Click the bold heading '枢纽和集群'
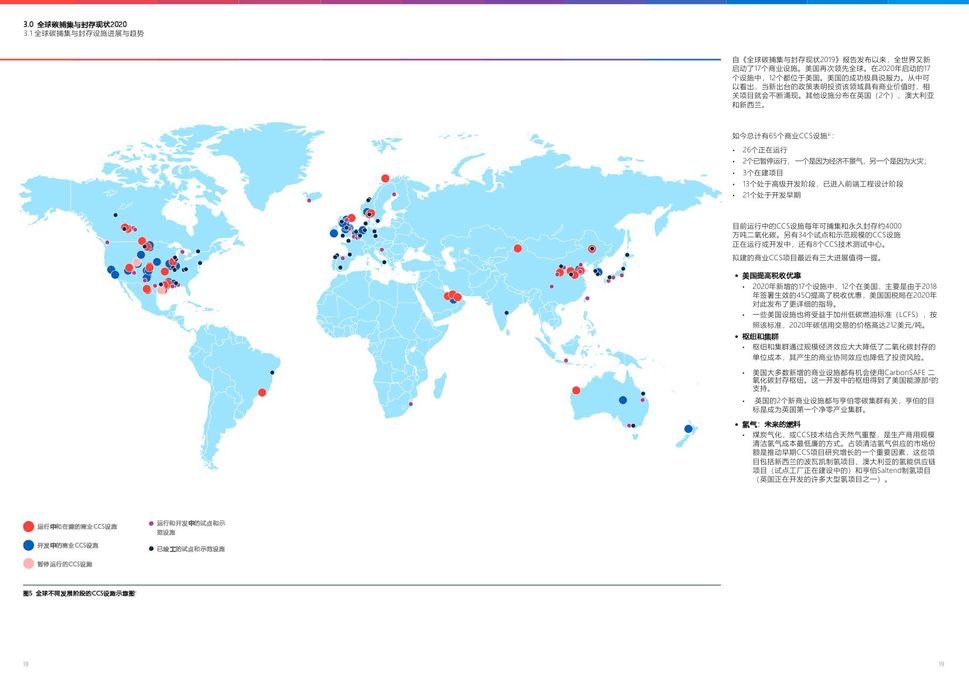This screenshot has height=685, width=969. pos(761,337)
